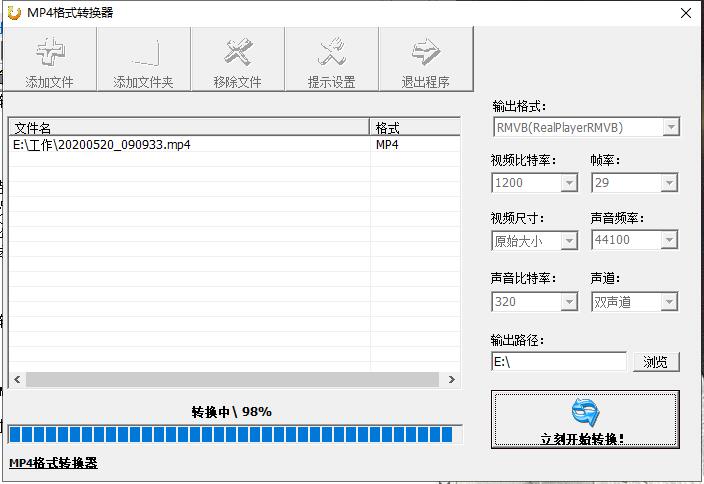Click the horizontal scrollbar left arrow

click(17, 379)
